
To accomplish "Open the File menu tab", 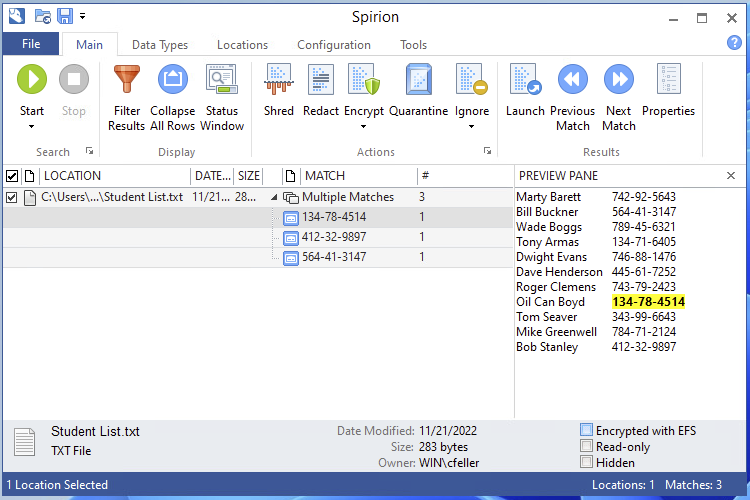I will [31, 44].
